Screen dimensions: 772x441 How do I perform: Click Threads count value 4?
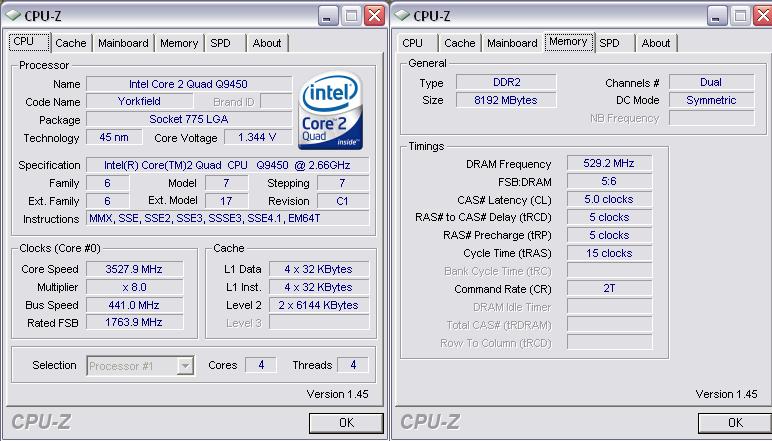353,365
